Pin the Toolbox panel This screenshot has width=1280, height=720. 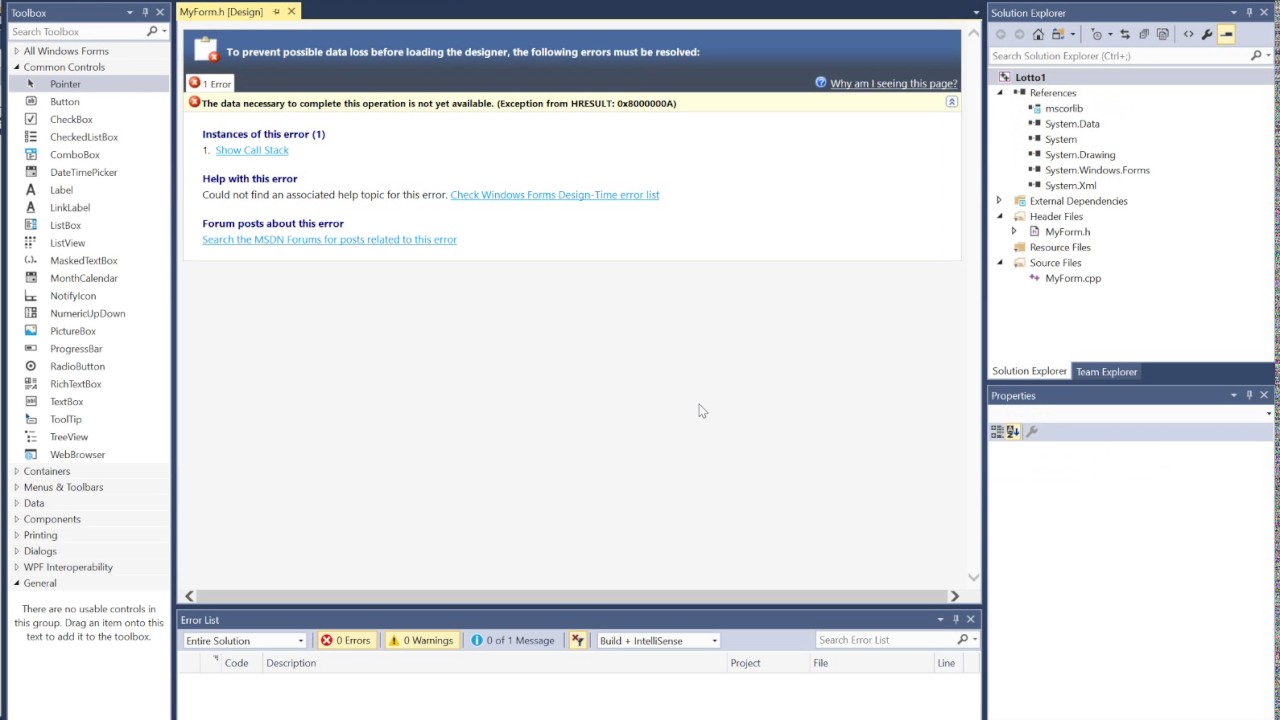coord(145,13)
